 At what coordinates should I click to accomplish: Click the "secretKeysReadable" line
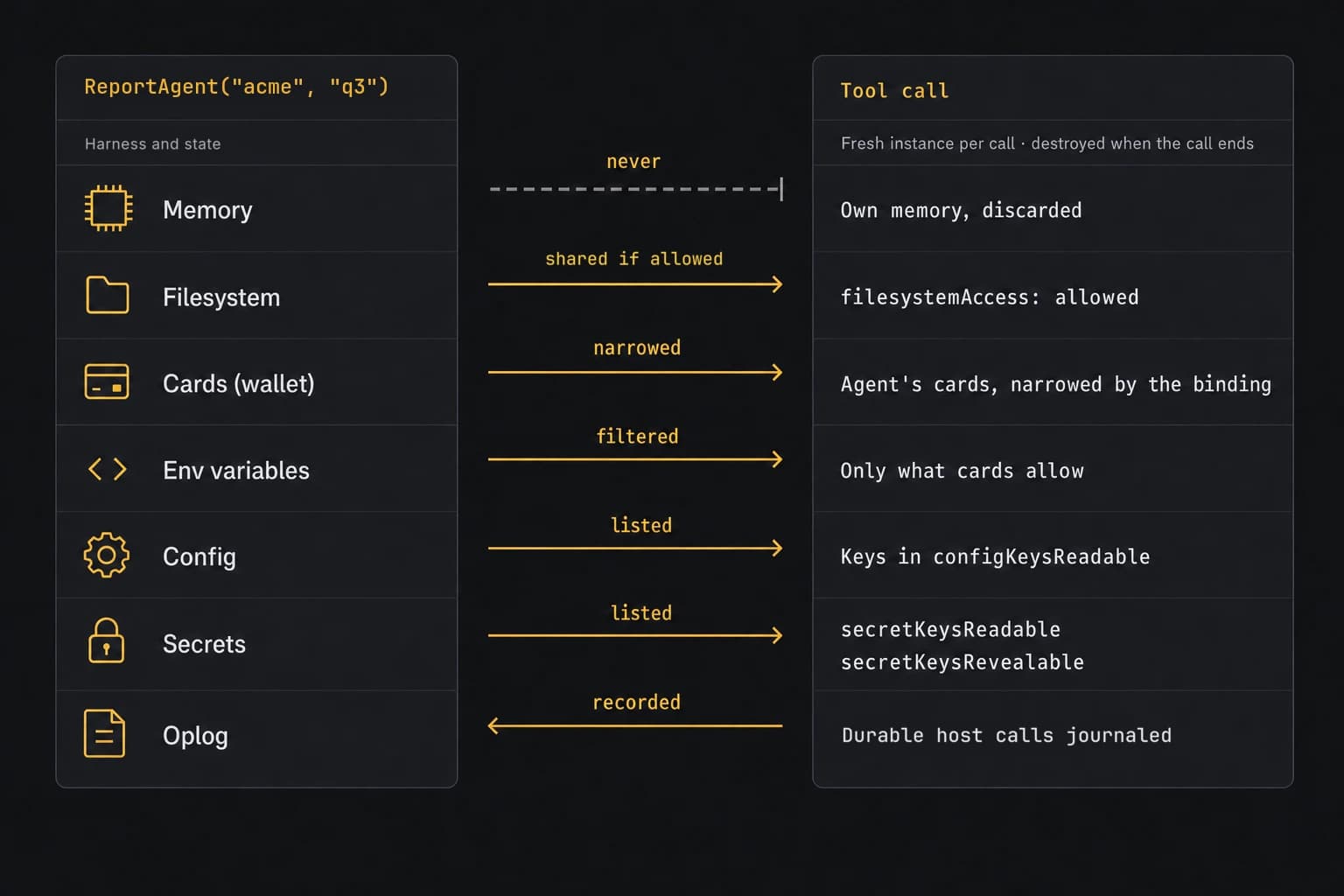(950, 629)
